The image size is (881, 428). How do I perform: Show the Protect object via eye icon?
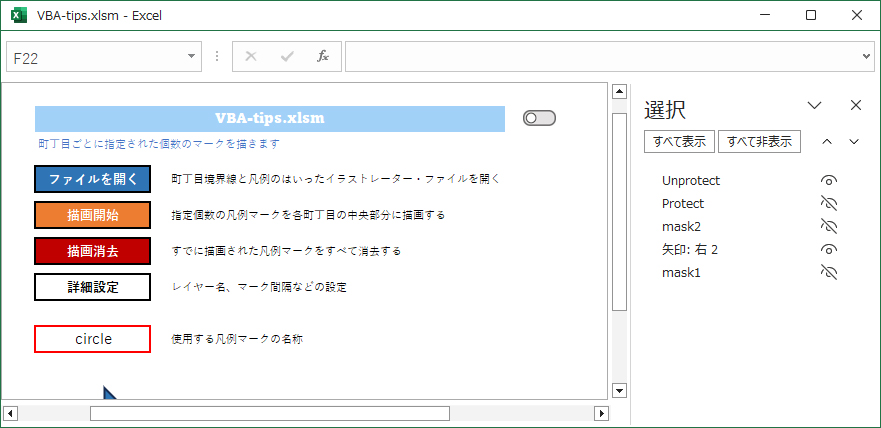click(828, 204)
